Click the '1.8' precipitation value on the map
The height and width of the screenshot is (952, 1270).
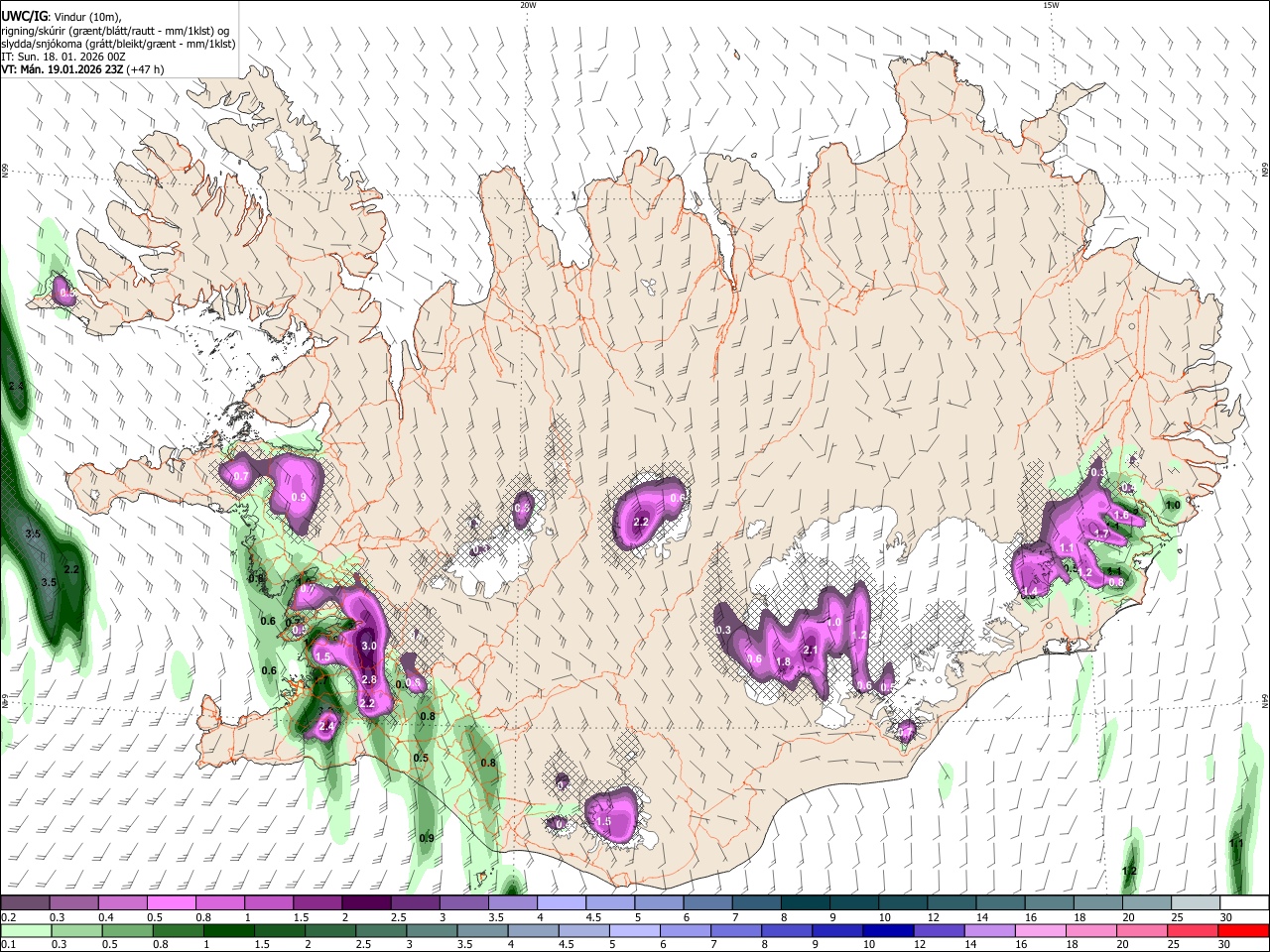coord(782,662)
